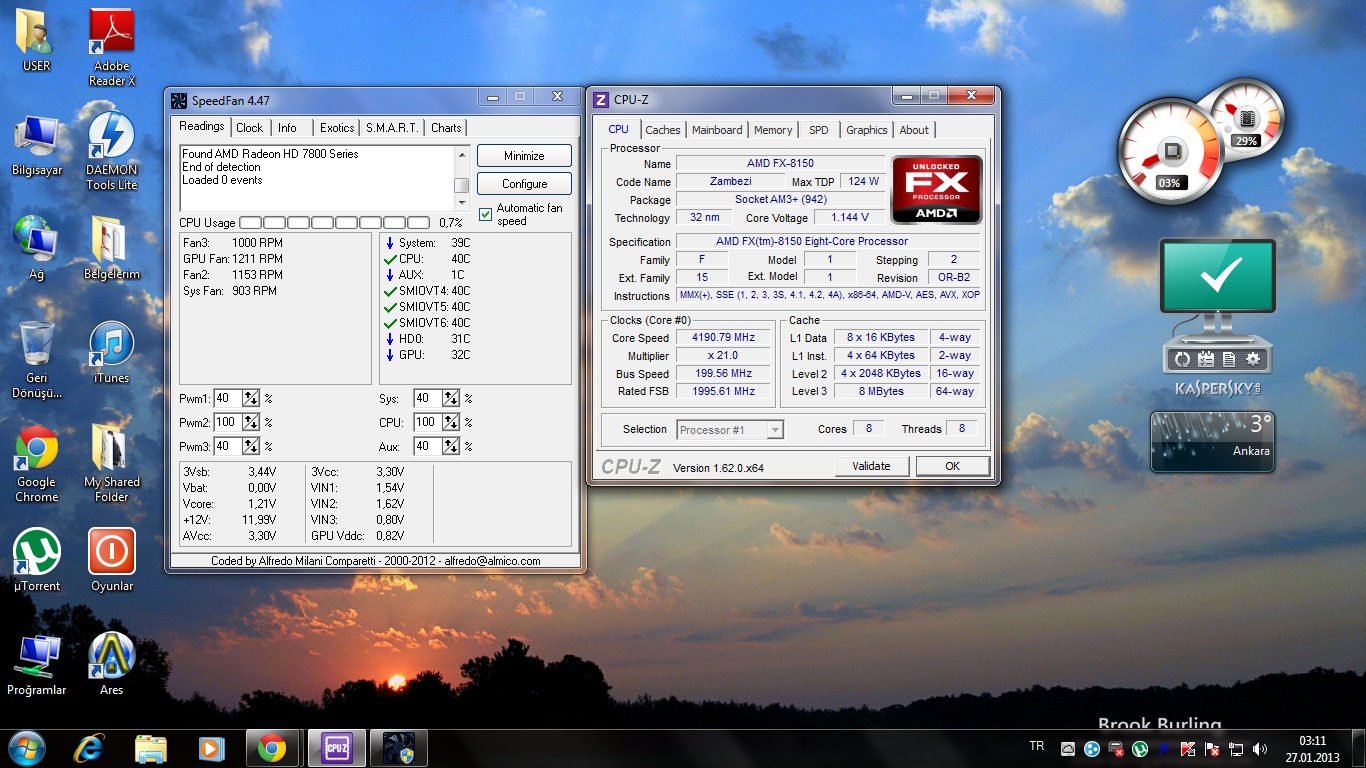Open the Proğramlar desktop icon

36,665
